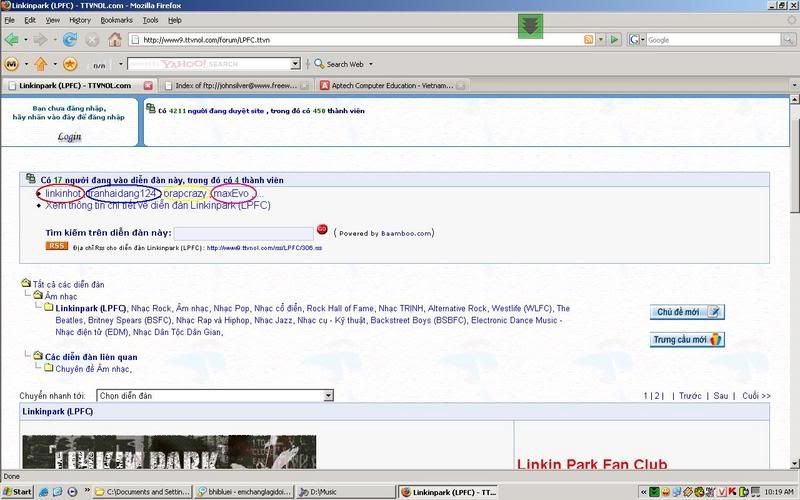Click the Internet Explorer quick launch icon
The height and width of the screenshot is (500, 800).
click(x=44, y=492)
